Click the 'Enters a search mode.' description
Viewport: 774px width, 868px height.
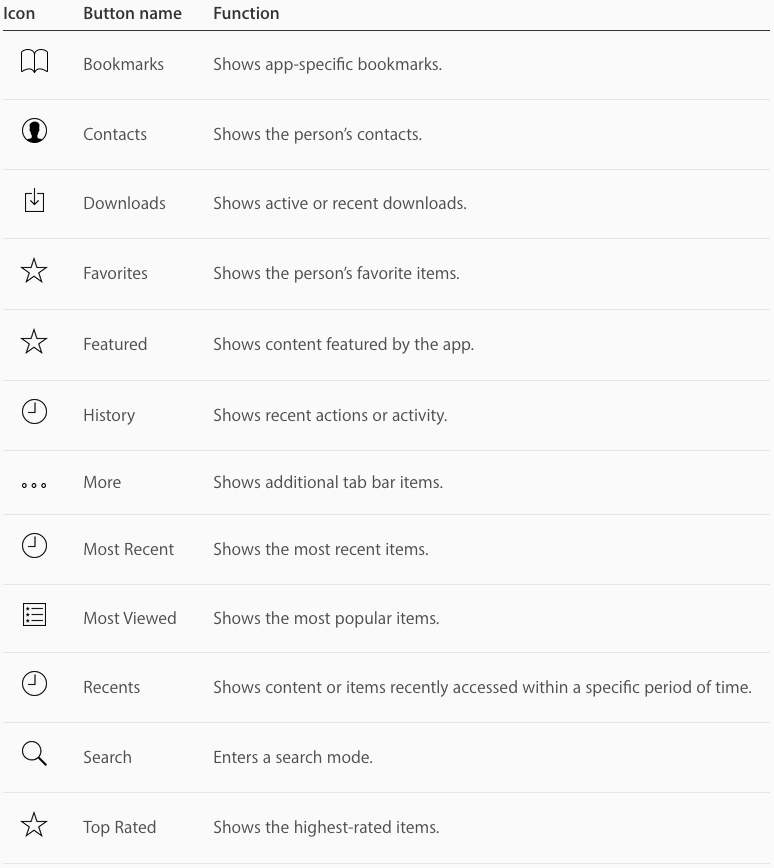click(x=293, y=757)
